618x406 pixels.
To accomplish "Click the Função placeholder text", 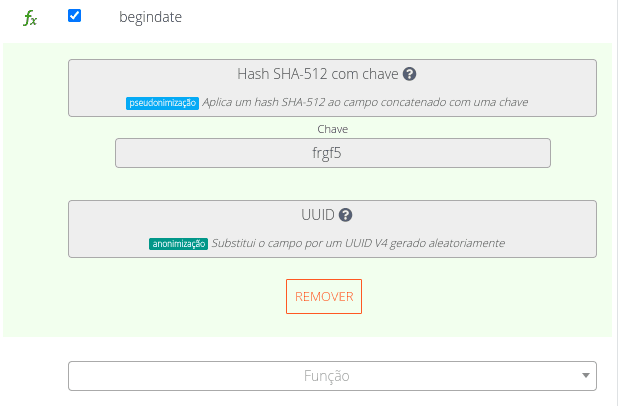I will (x=326, y=376).
